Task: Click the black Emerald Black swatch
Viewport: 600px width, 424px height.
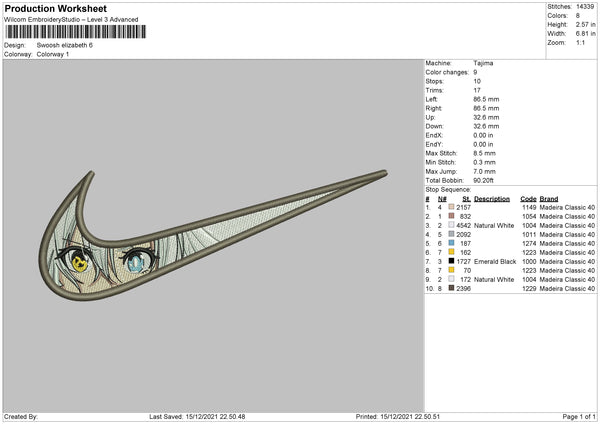Action: click(452, 261)
